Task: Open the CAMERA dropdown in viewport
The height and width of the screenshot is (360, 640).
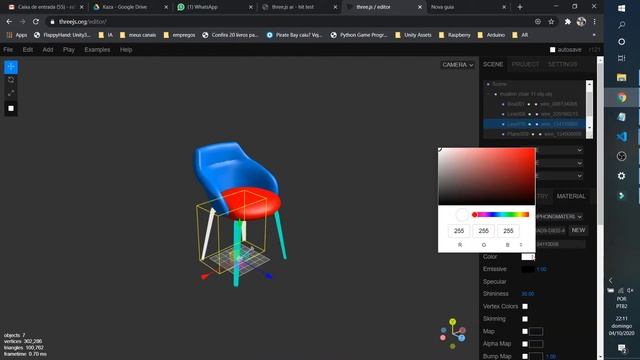Action: tap(457, 65)
